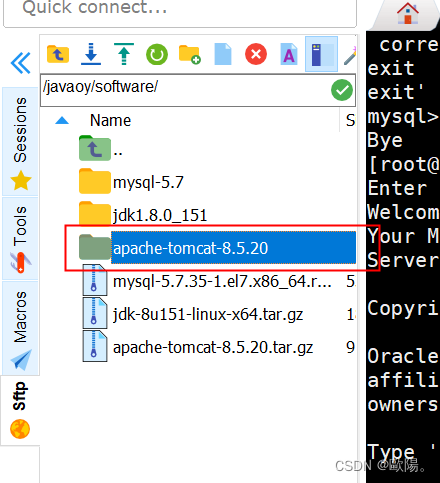Screen dimensions: 440x483
Task: Click archive icon of jdk-8u151-linux-x64.tar.gz
Action: (x=95, y=313)
